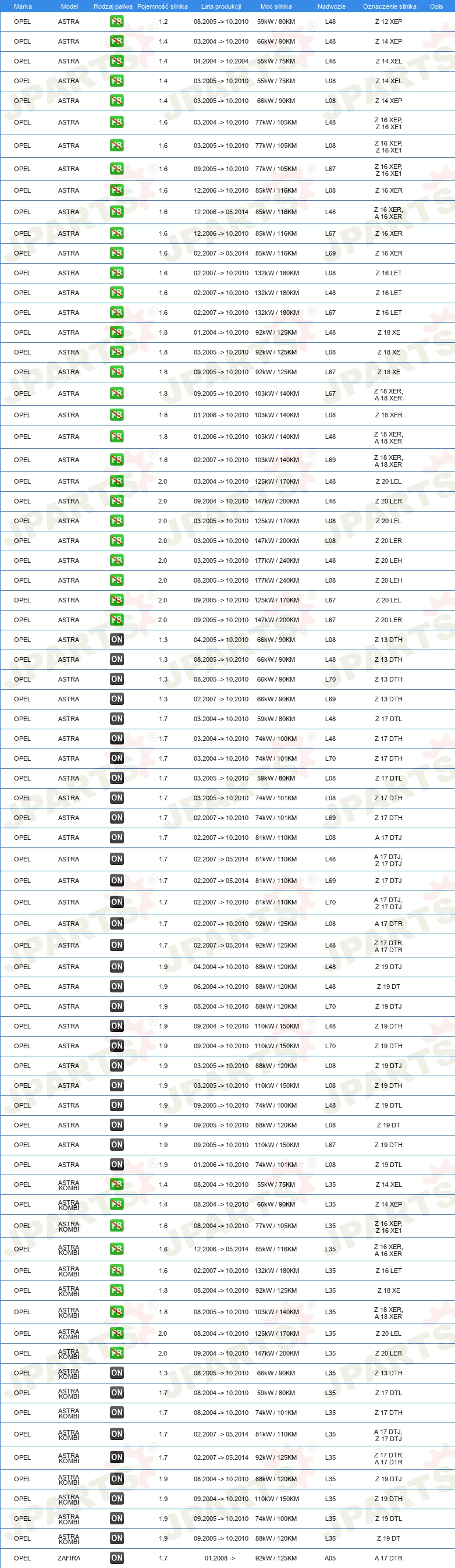This screenshot has width=455, height=1568.
Task: Select the '04.2005 -> 10.2010' production years cell
Action: (221, 639)
